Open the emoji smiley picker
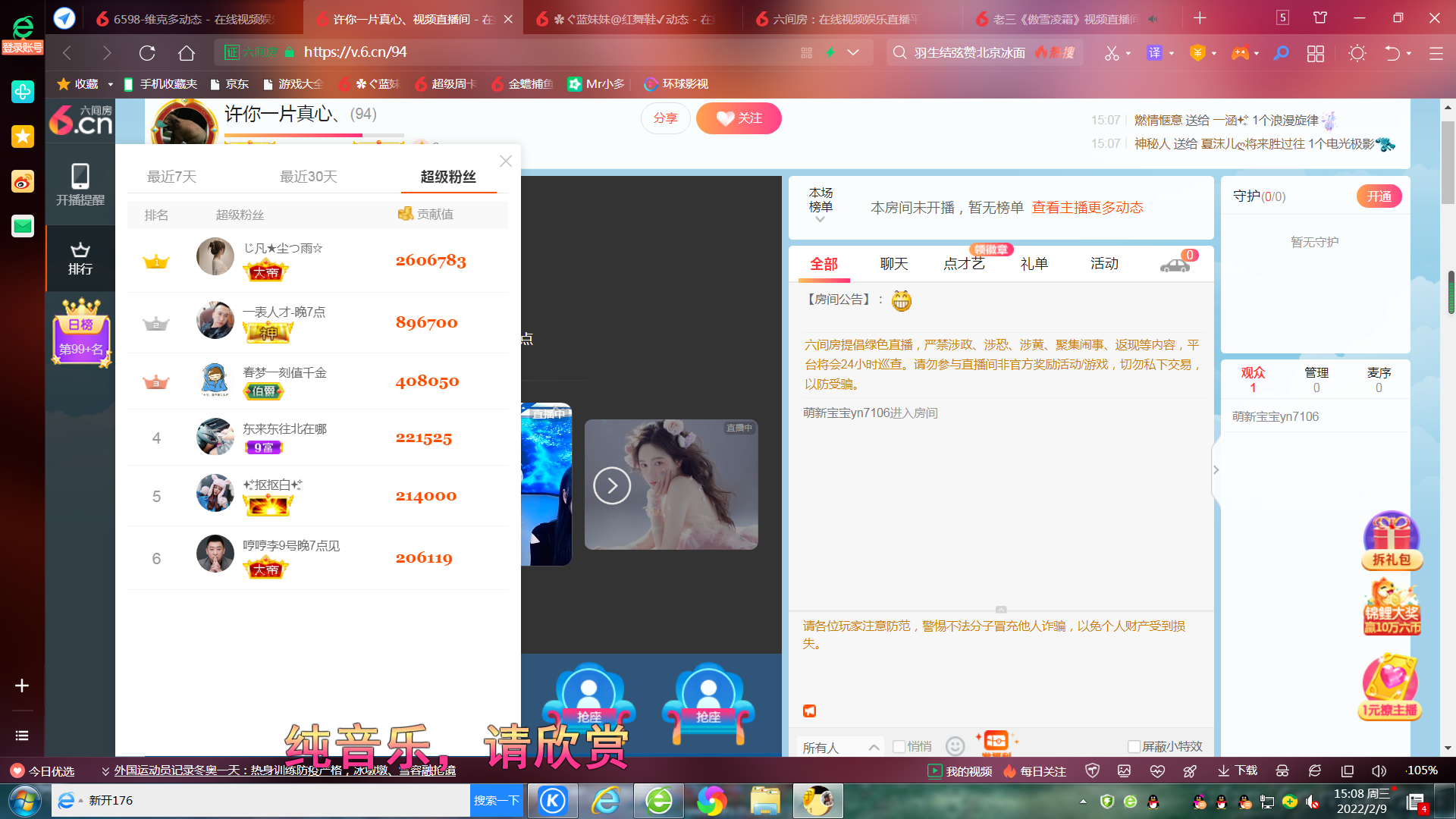 click(x=955, y=746)
